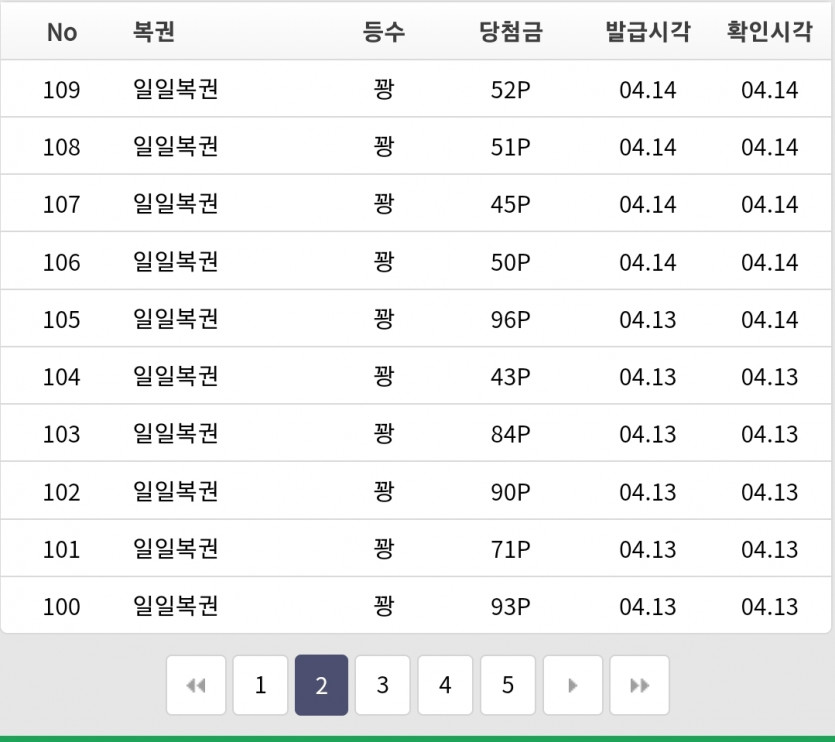Click the 96P prize amount
This screenshot has height=742, width=835.
511,320
